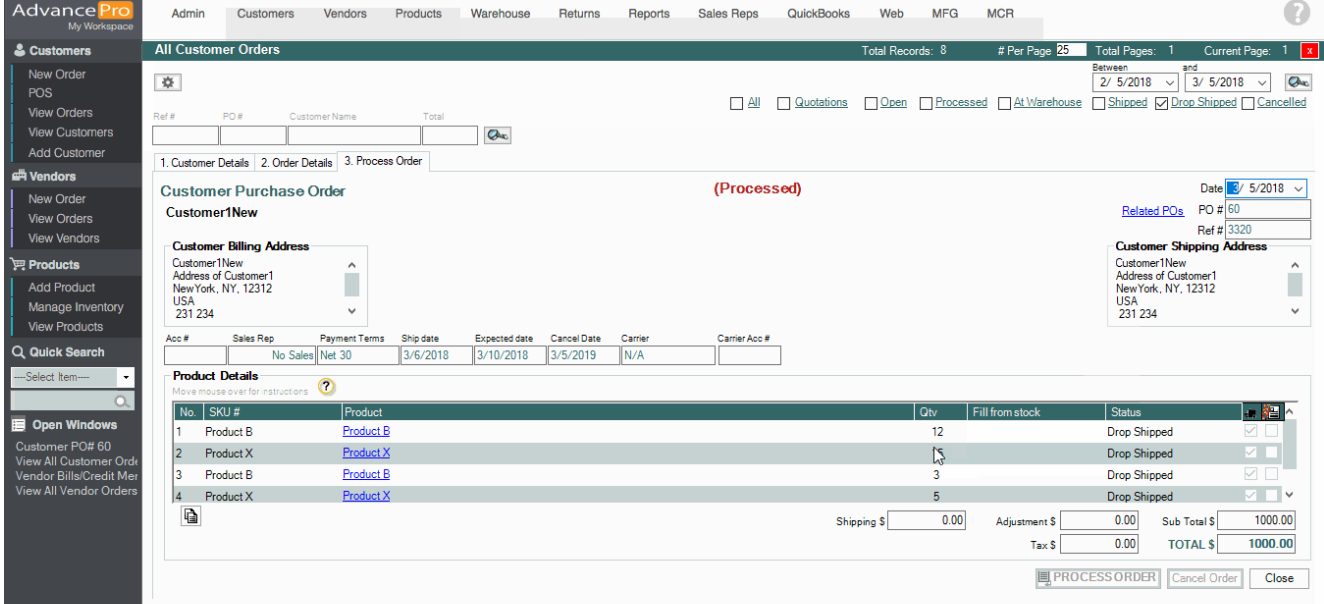
Task: Click the gear settings icon
Action: tap(167, 82)
